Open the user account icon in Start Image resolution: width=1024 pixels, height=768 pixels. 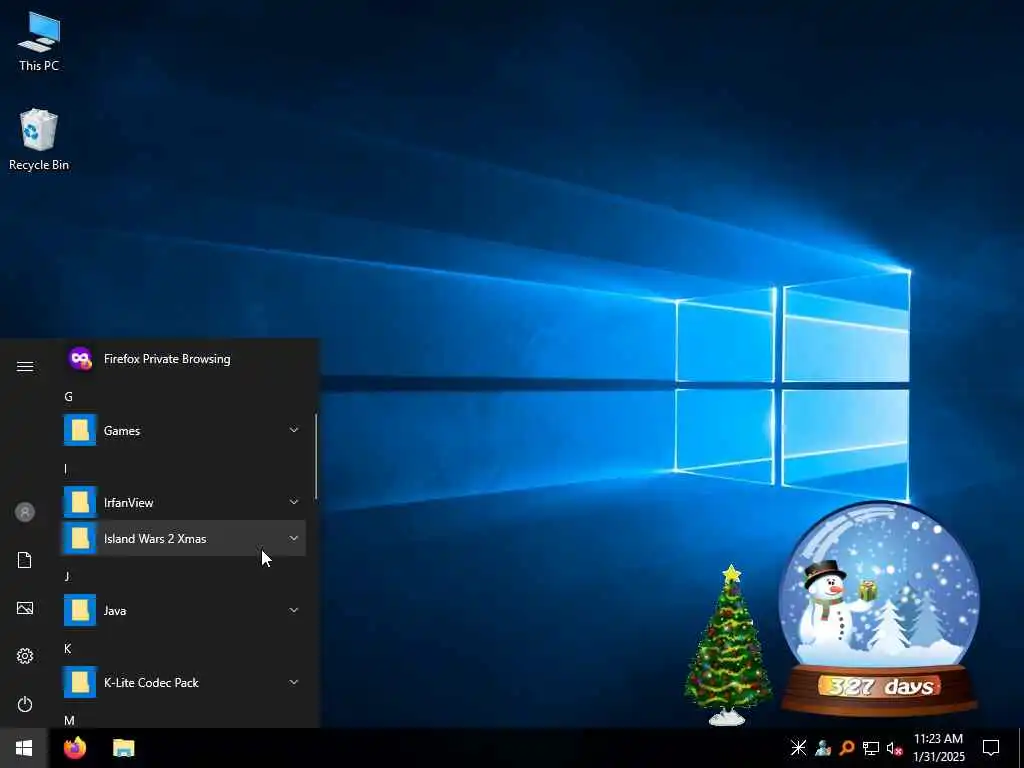coord(25,512)
